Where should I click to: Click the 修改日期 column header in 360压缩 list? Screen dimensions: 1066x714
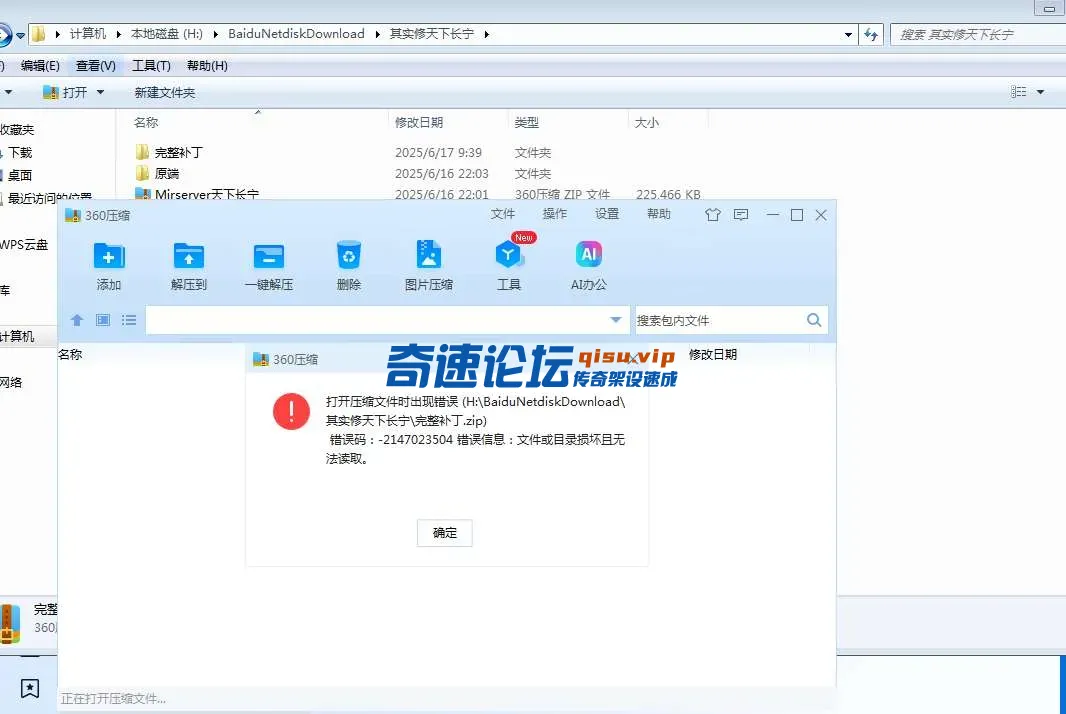coord(712,354)
